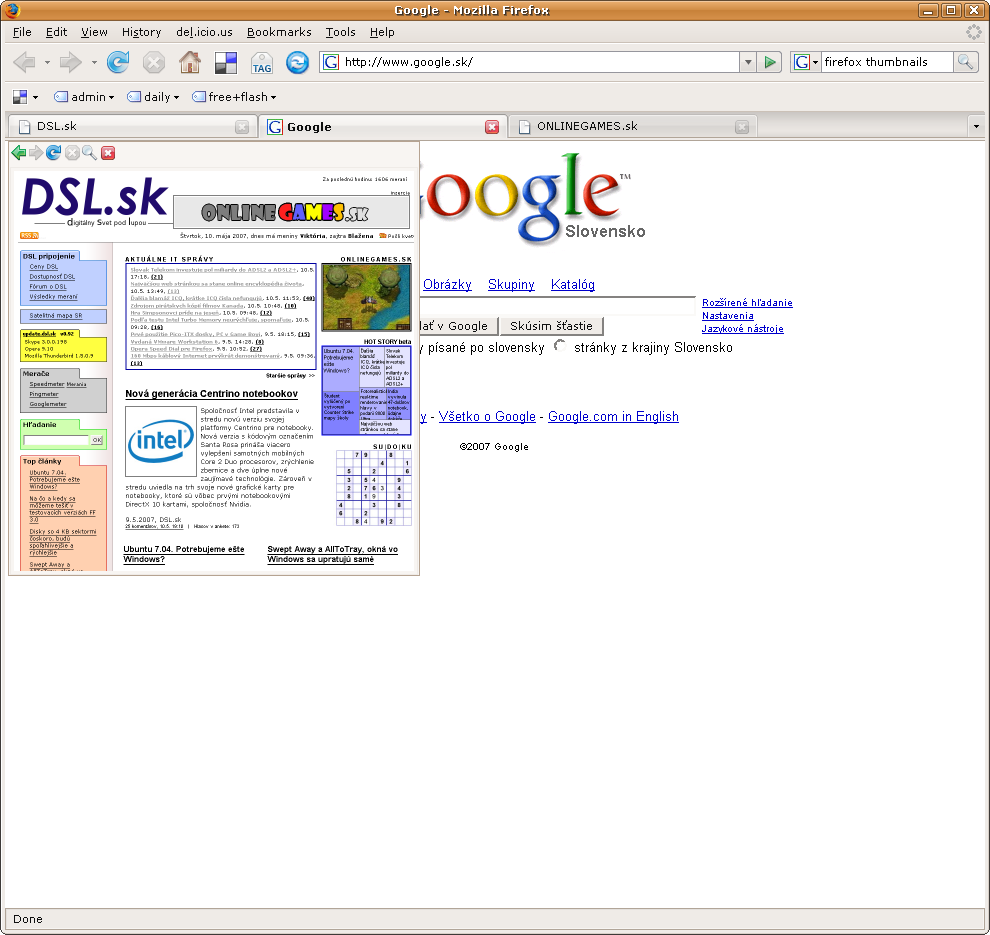This screenshot has height=935, width=990.
Task: Click the Forward arrow in the navigation toolbar
Action: tap(70, 62)
